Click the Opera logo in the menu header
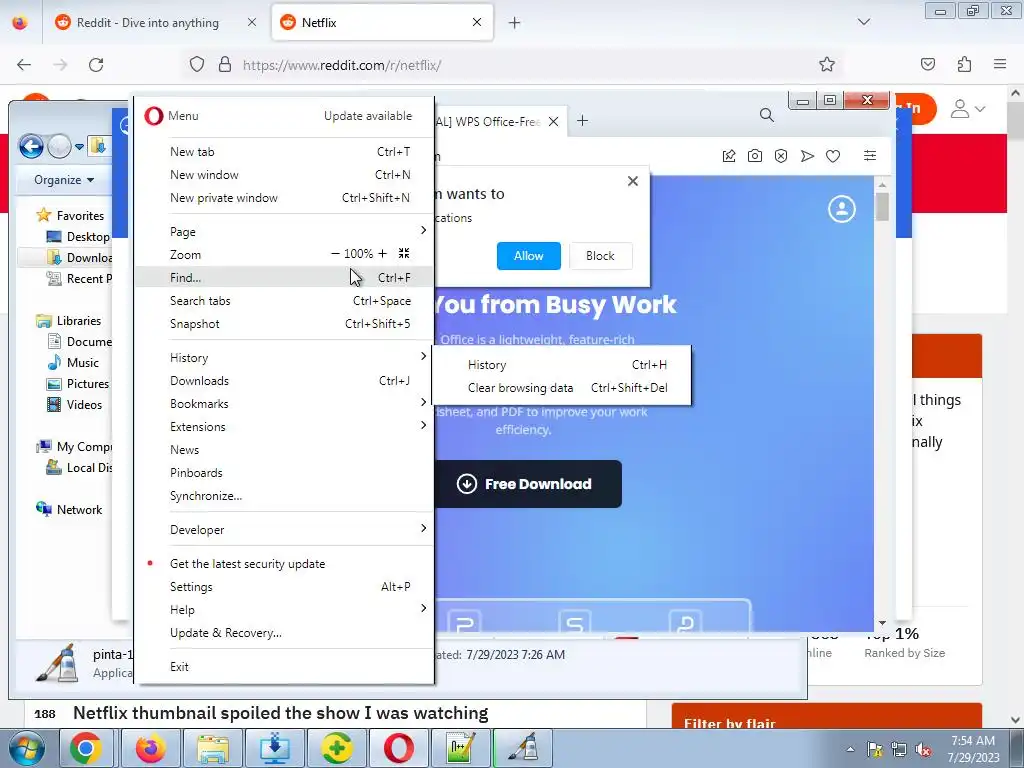Screen dimensions: 1024x768 (153, 116)
